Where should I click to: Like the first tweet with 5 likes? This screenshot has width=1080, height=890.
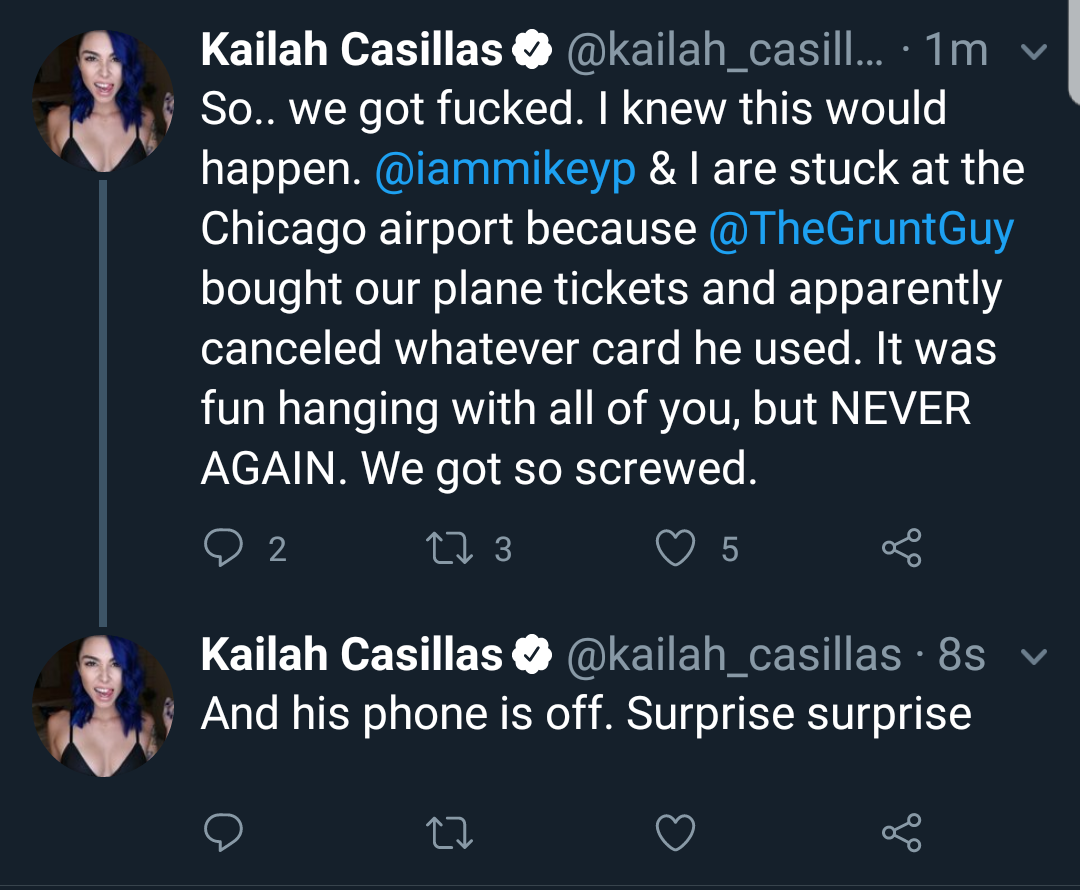[675, 548]
